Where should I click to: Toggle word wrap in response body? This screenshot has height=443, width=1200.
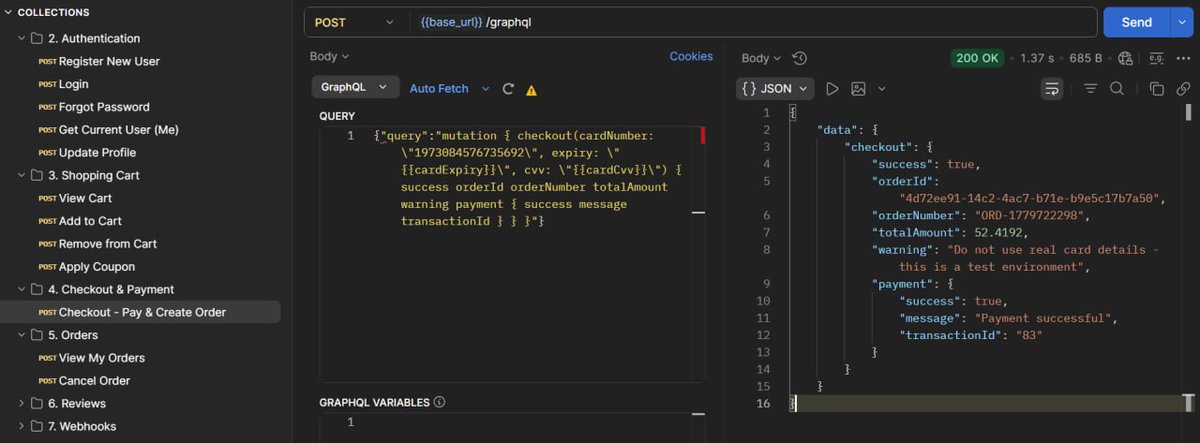click(1052, 88)
